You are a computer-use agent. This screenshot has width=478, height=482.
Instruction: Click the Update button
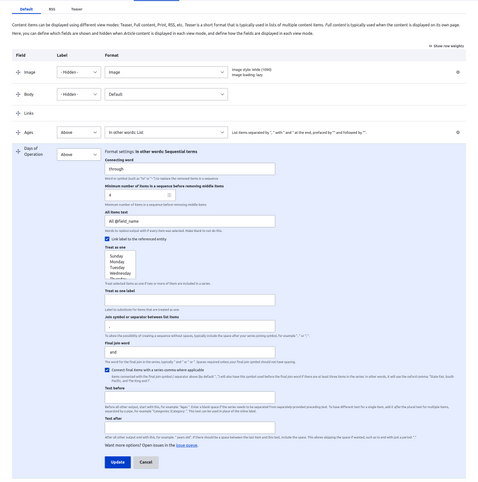[118, 462]
